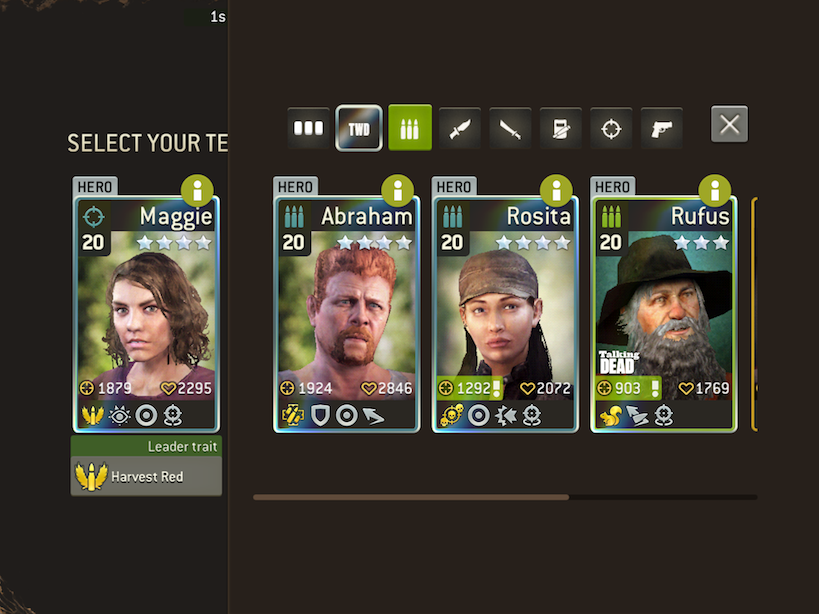
Task: Select the all-classes filter icon
Action: (x=308, y=128)
